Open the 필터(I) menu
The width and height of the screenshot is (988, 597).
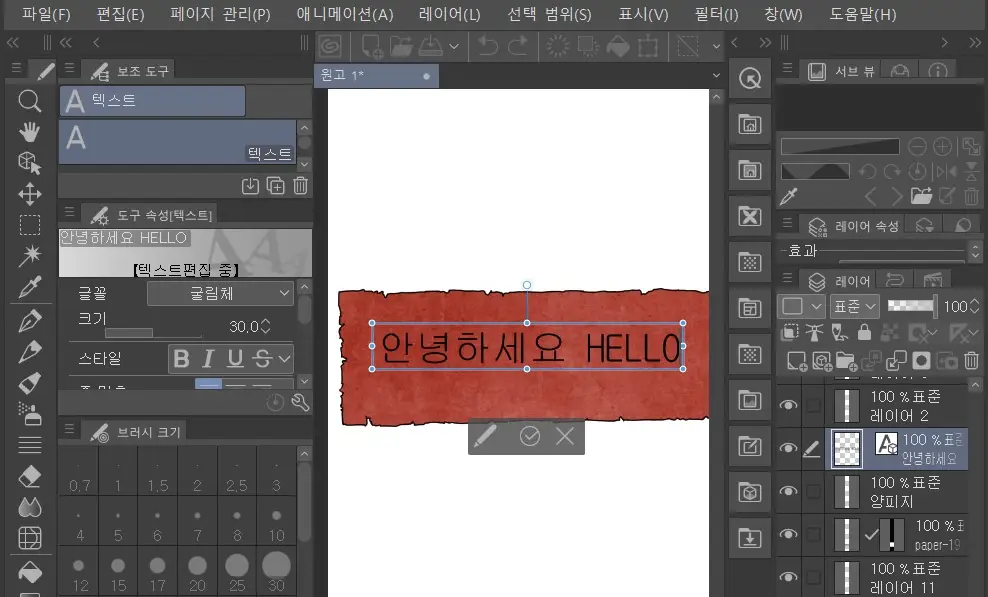tap(716, 14)
